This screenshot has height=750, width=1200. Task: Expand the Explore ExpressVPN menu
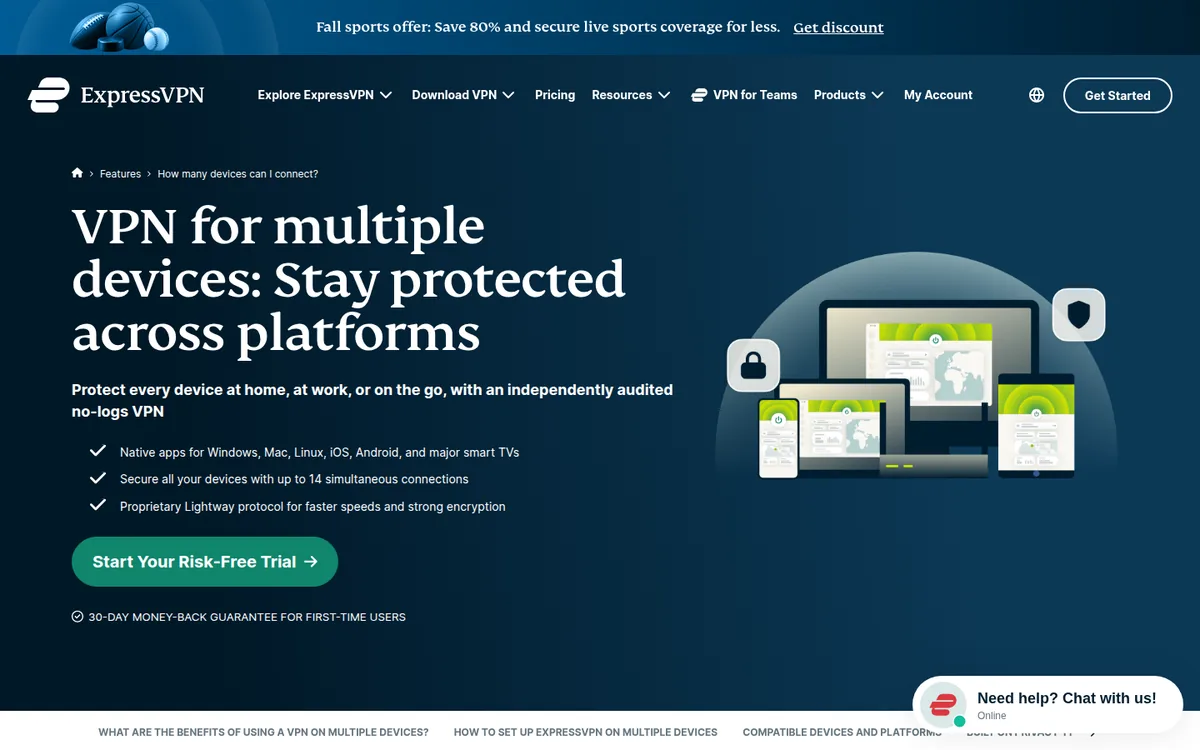click(x=325, y=95)
